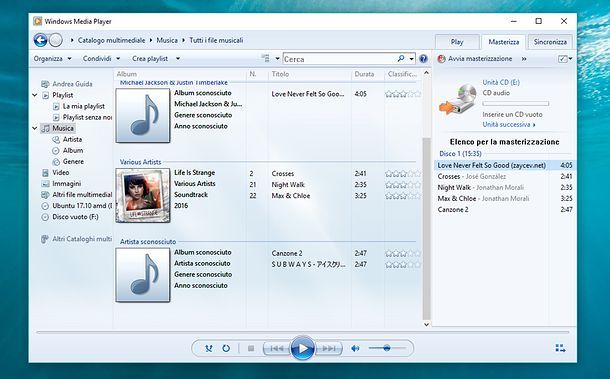
Task: Select the Immagini library icon
Action: (46, 184)
